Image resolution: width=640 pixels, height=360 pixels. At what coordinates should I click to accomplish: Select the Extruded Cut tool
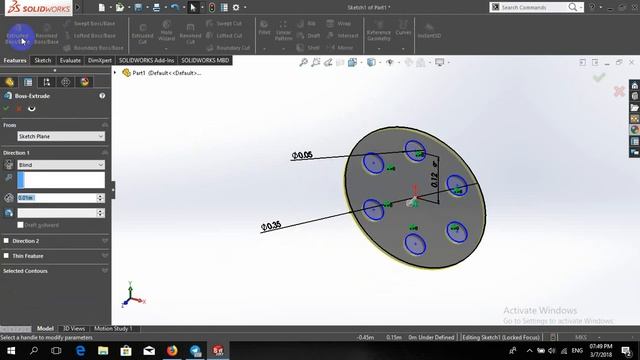142,35
